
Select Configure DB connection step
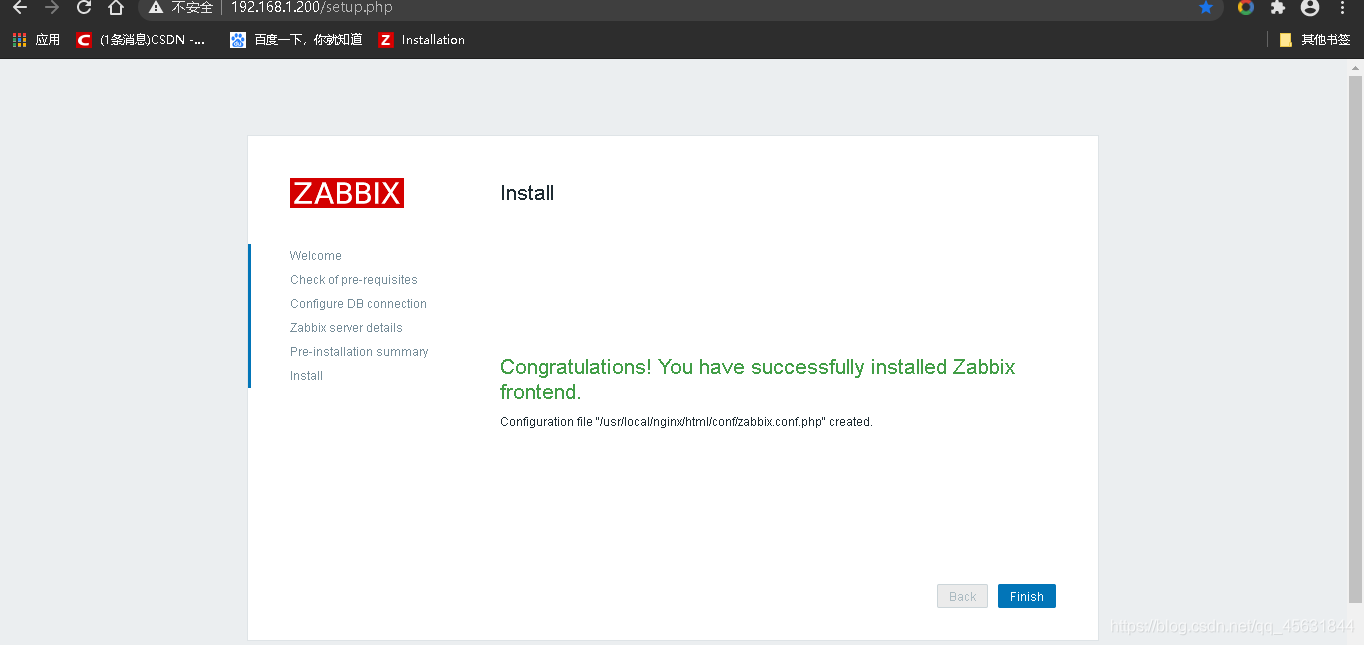[358, 304]
